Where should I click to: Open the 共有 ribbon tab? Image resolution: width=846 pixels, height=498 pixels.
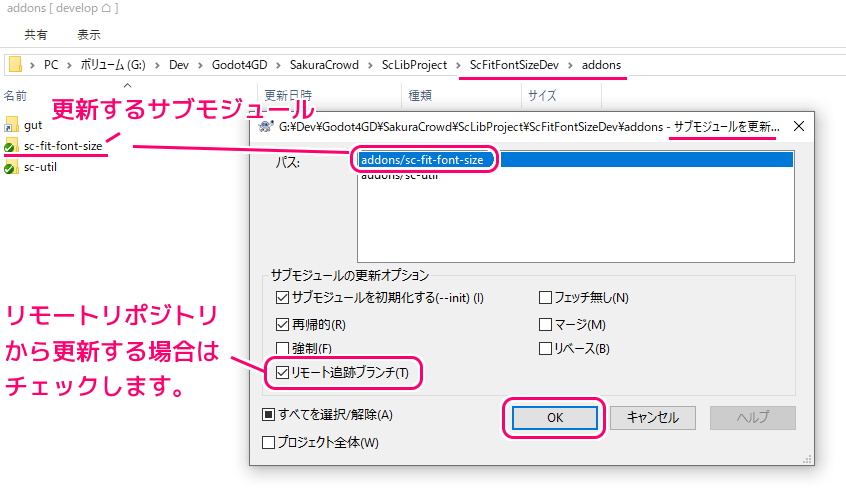point(36,34)
